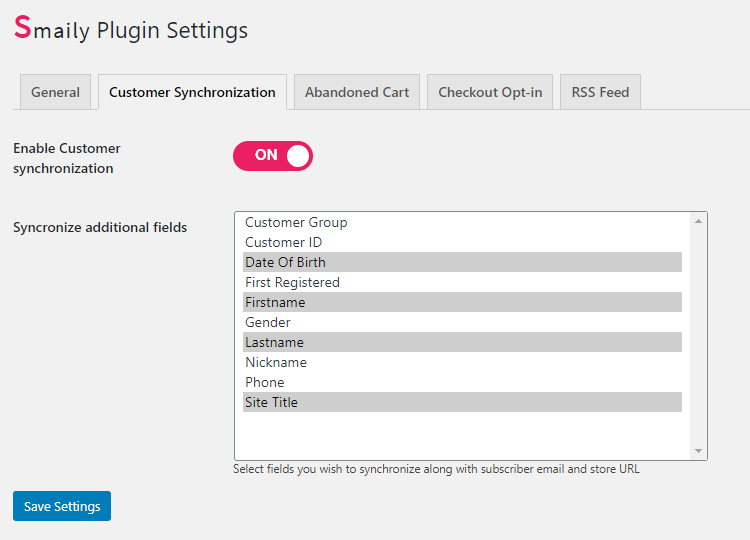The width and height of the screenshot is (750, 540).
Task: Click the Save Settings button
Action: [x=62, y=506]
